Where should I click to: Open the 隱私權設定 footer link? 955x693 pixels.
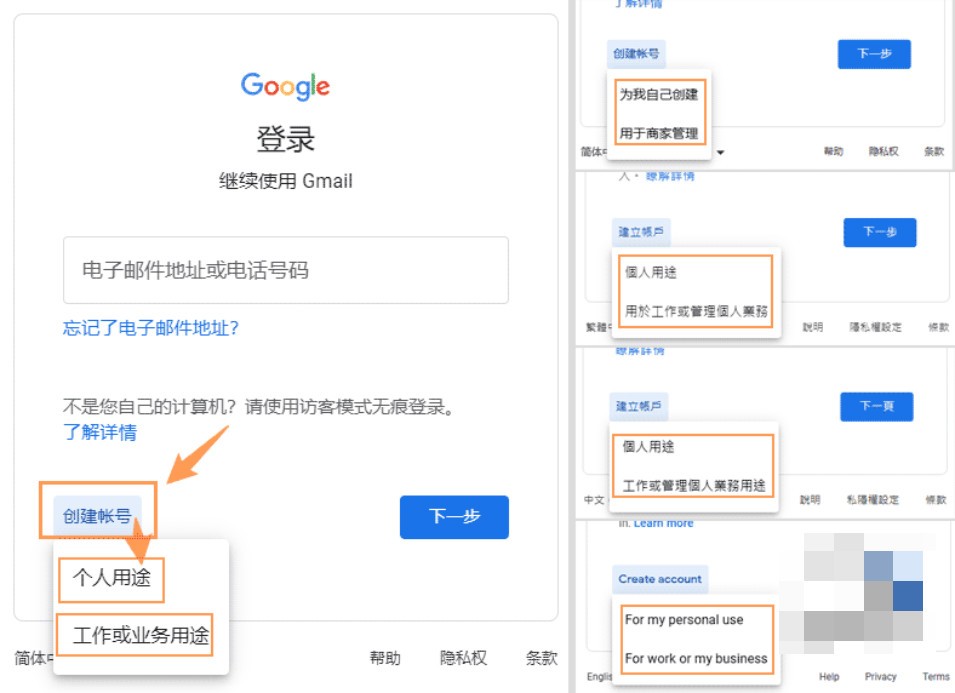pyautogui.click(x=875, y=327)
